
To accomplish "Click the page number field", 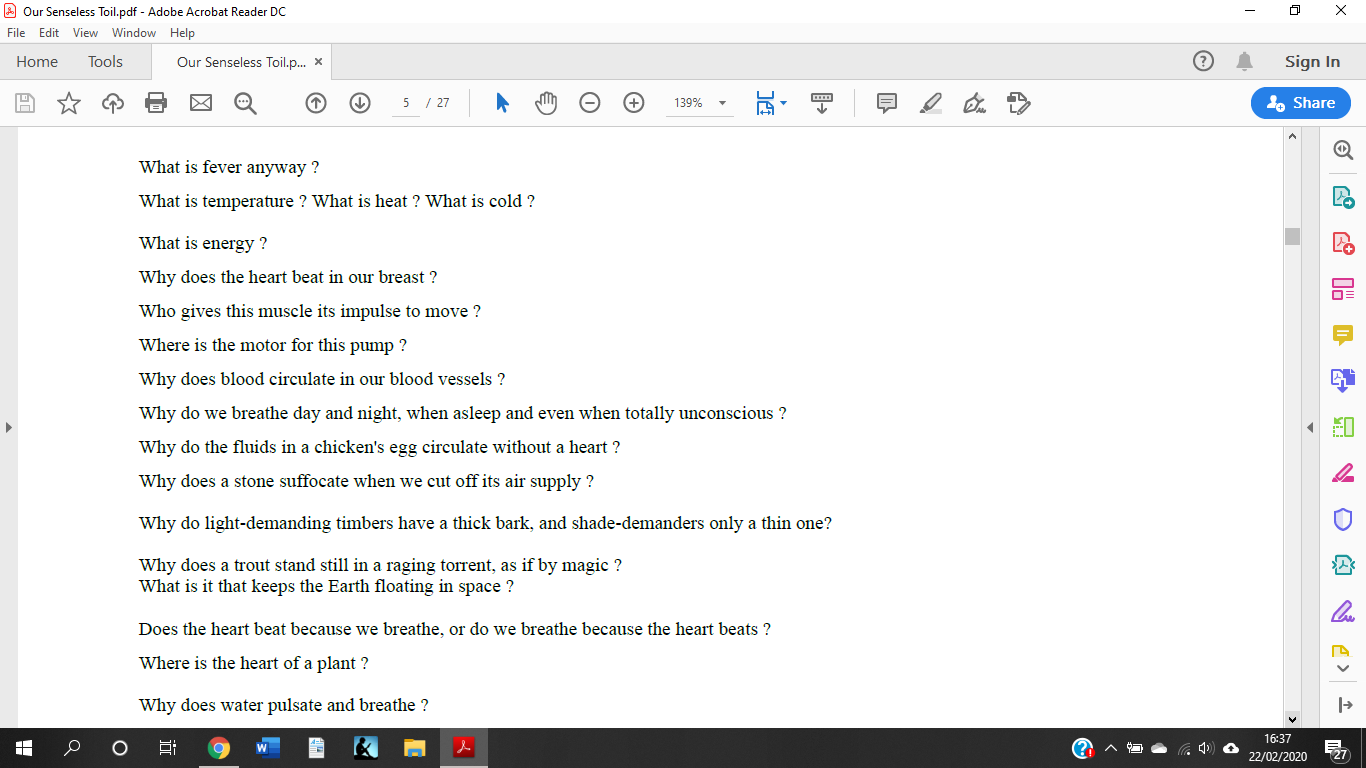I will (406, 103).
